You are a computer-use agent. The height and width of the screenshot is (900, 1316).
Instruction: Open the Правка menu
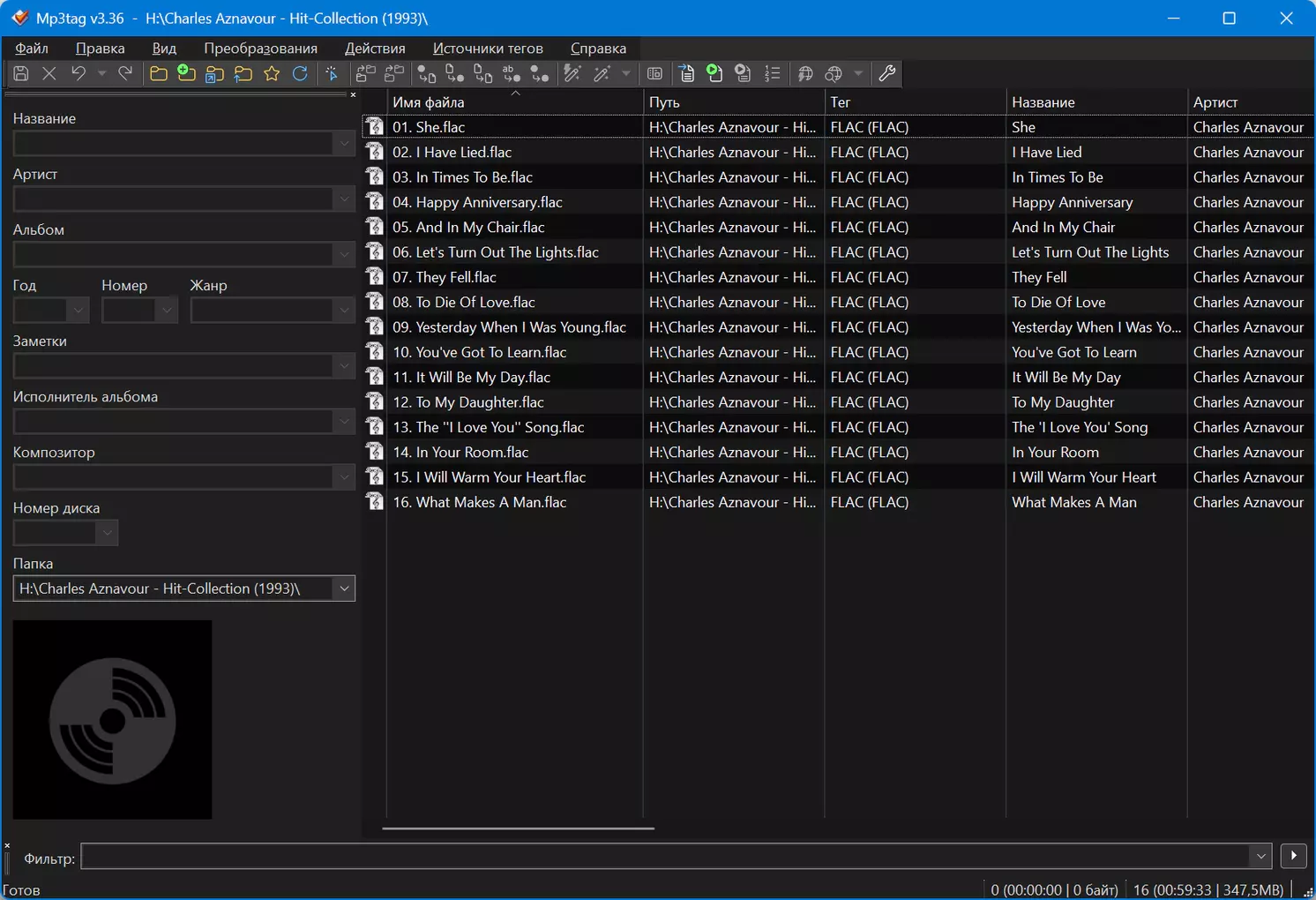(100, 49)
